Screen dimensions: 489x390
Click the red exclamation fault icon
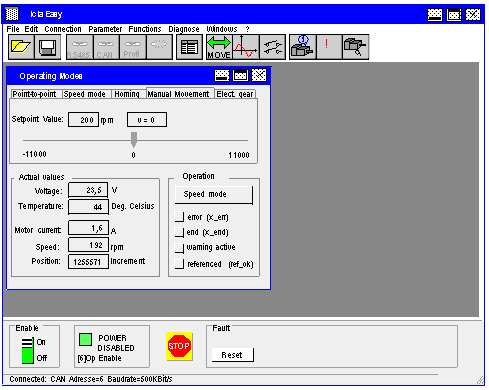pyautogui.click(x=328, y=47)
